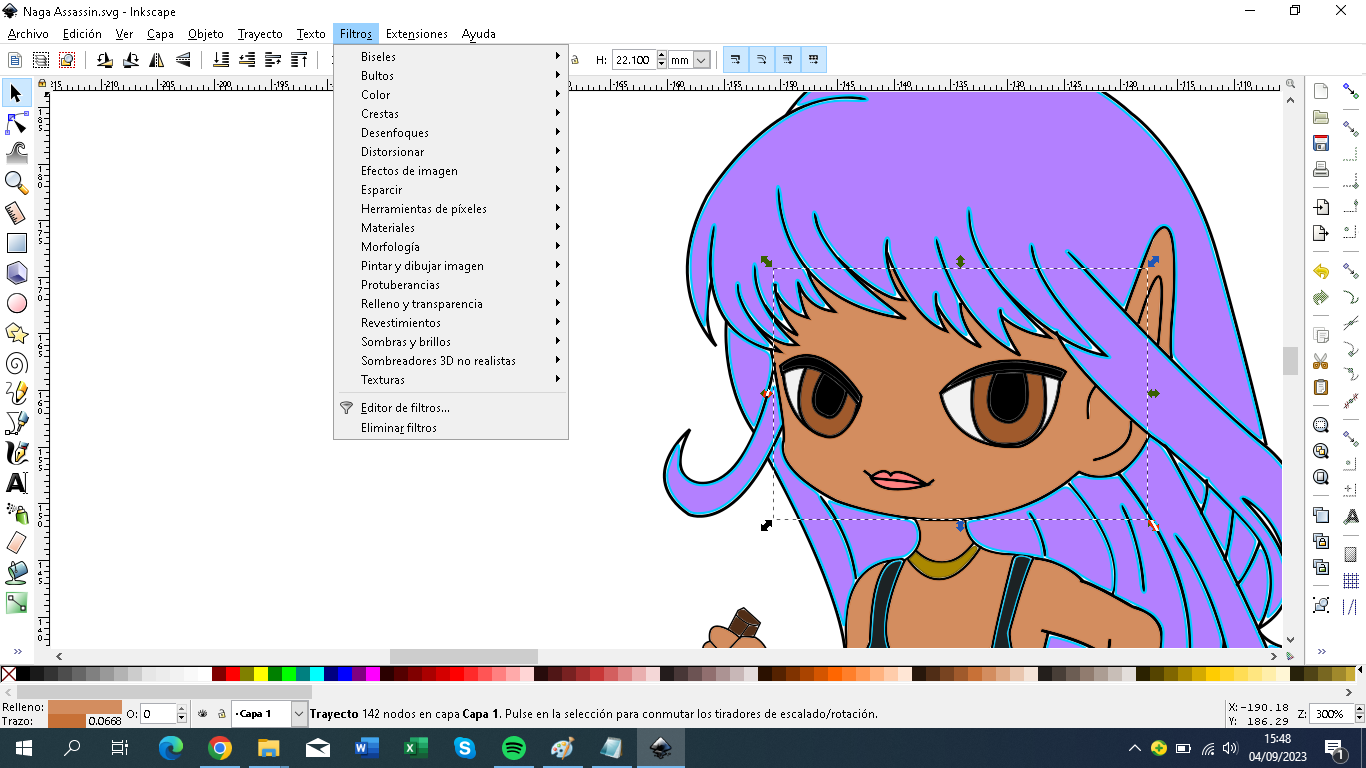Select the Star polygon tool
Image resolution: width=1366 pixels, height=768 pixels.
pyautogui.click(x=16, y=333)
